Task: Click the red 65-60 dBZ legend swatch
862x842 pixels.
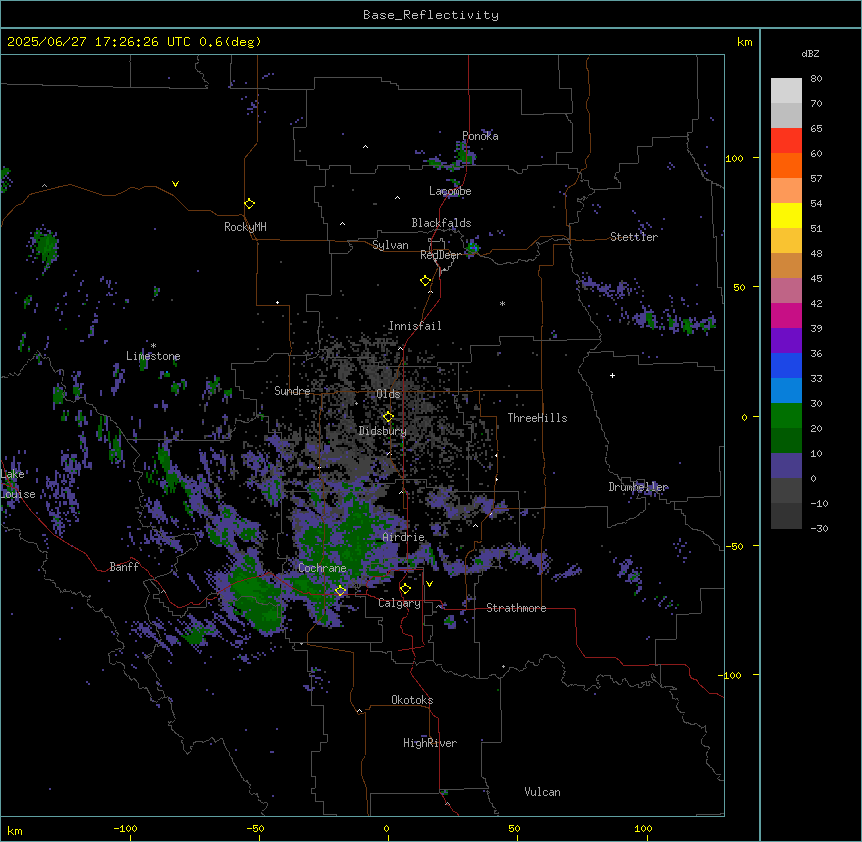Action: pos(786,141)
